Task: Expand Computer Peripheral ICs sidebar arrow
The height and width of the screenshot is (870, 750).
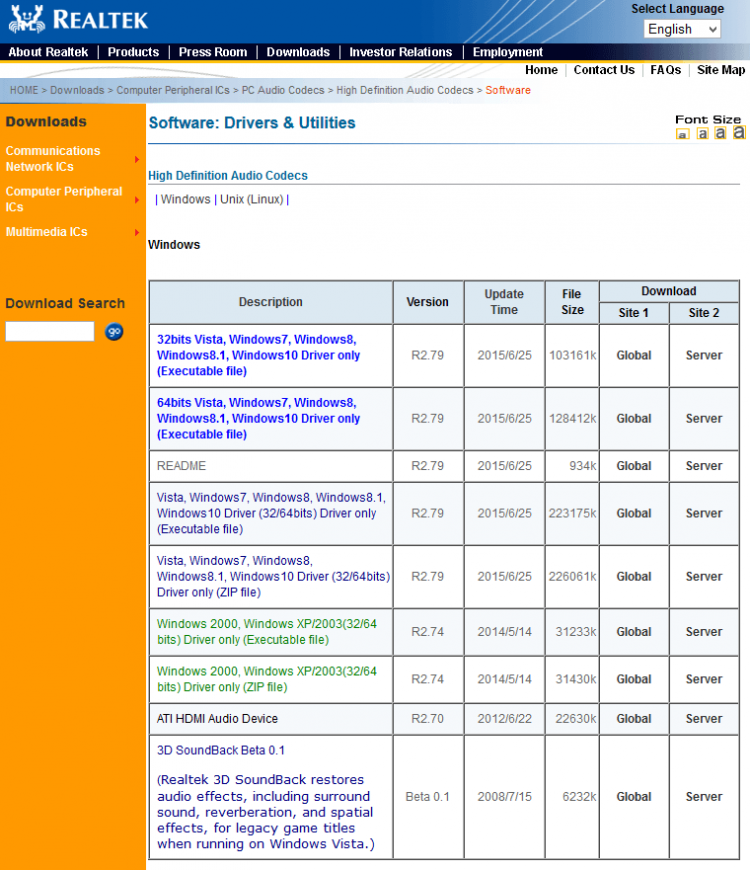Action: [137, 199]
